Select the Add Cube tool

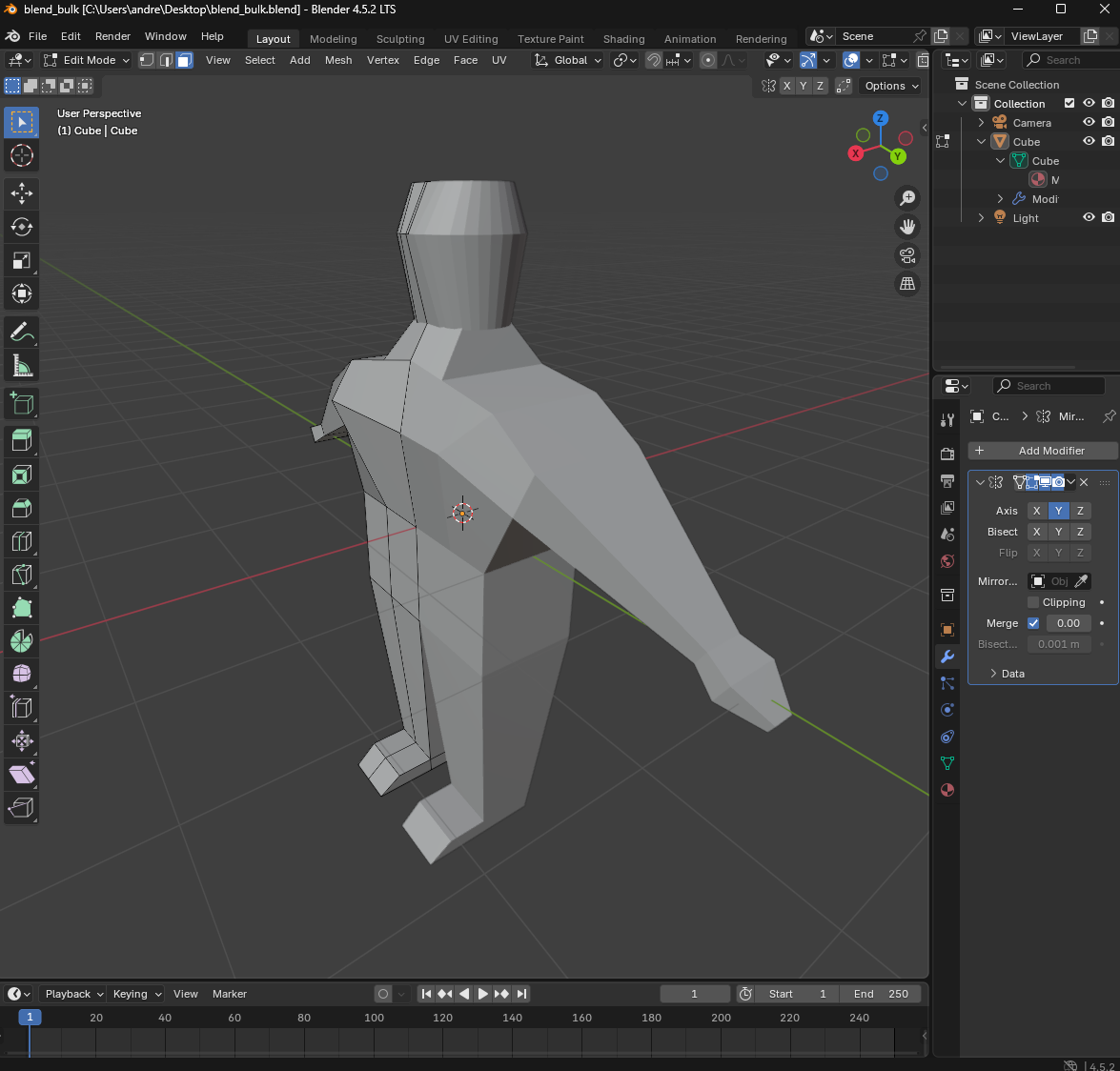click(x=21, y=404)
